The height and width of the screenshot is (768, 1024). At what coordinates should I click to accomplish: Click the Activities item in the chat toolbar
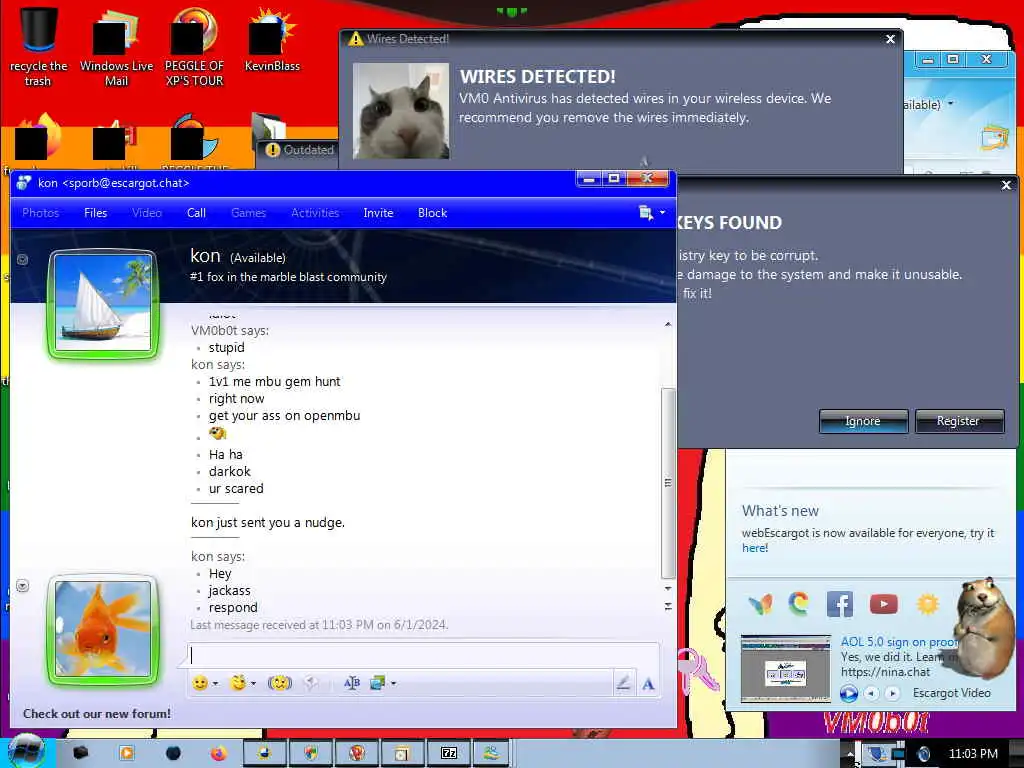coord(315,213)
